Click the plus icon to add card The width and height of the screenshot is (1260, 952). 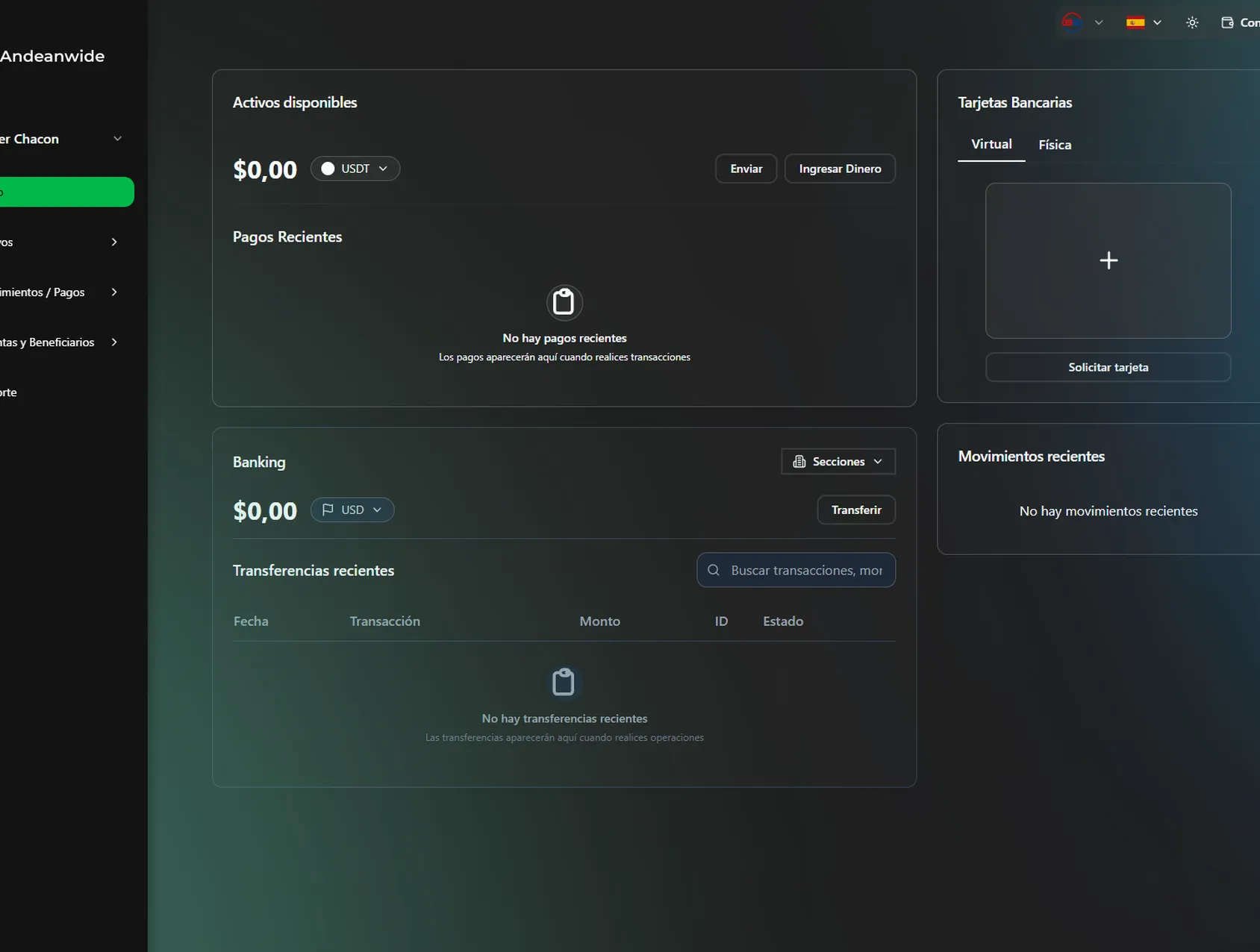1108,260
